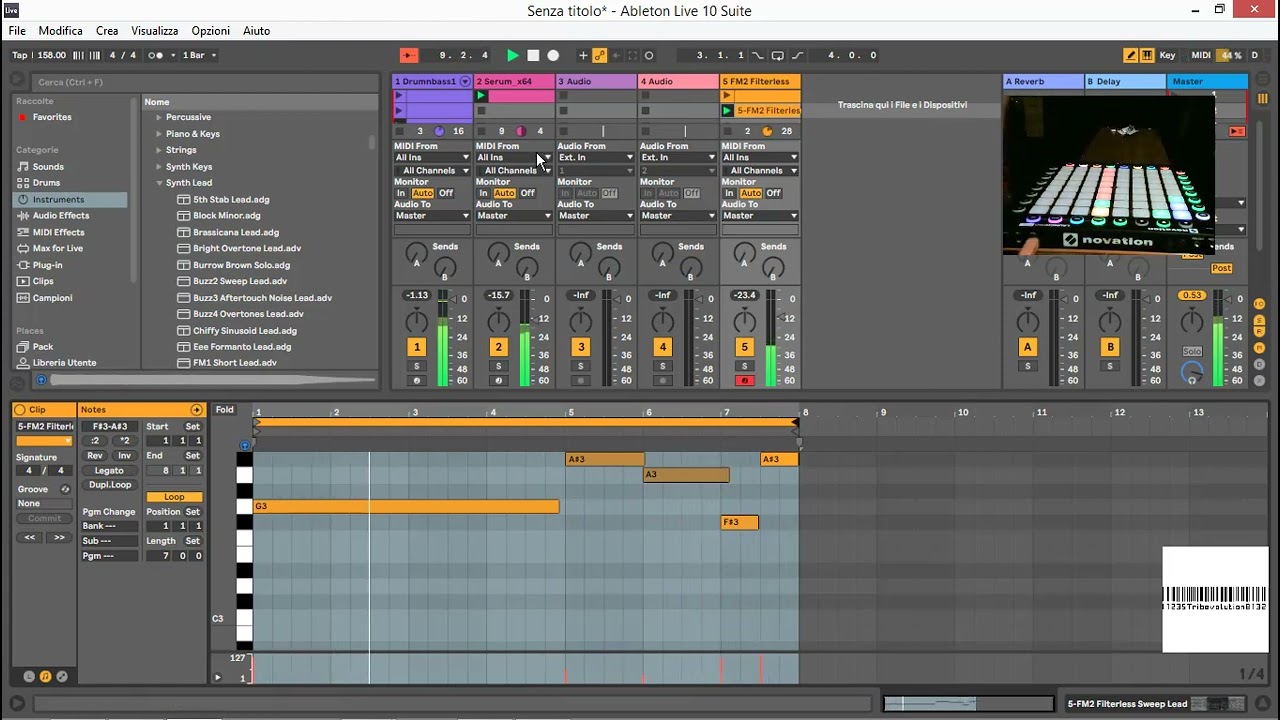Enable the Draw Mode pencil icon
This screenshot has width=1280, height=720.
(1131, 56)
